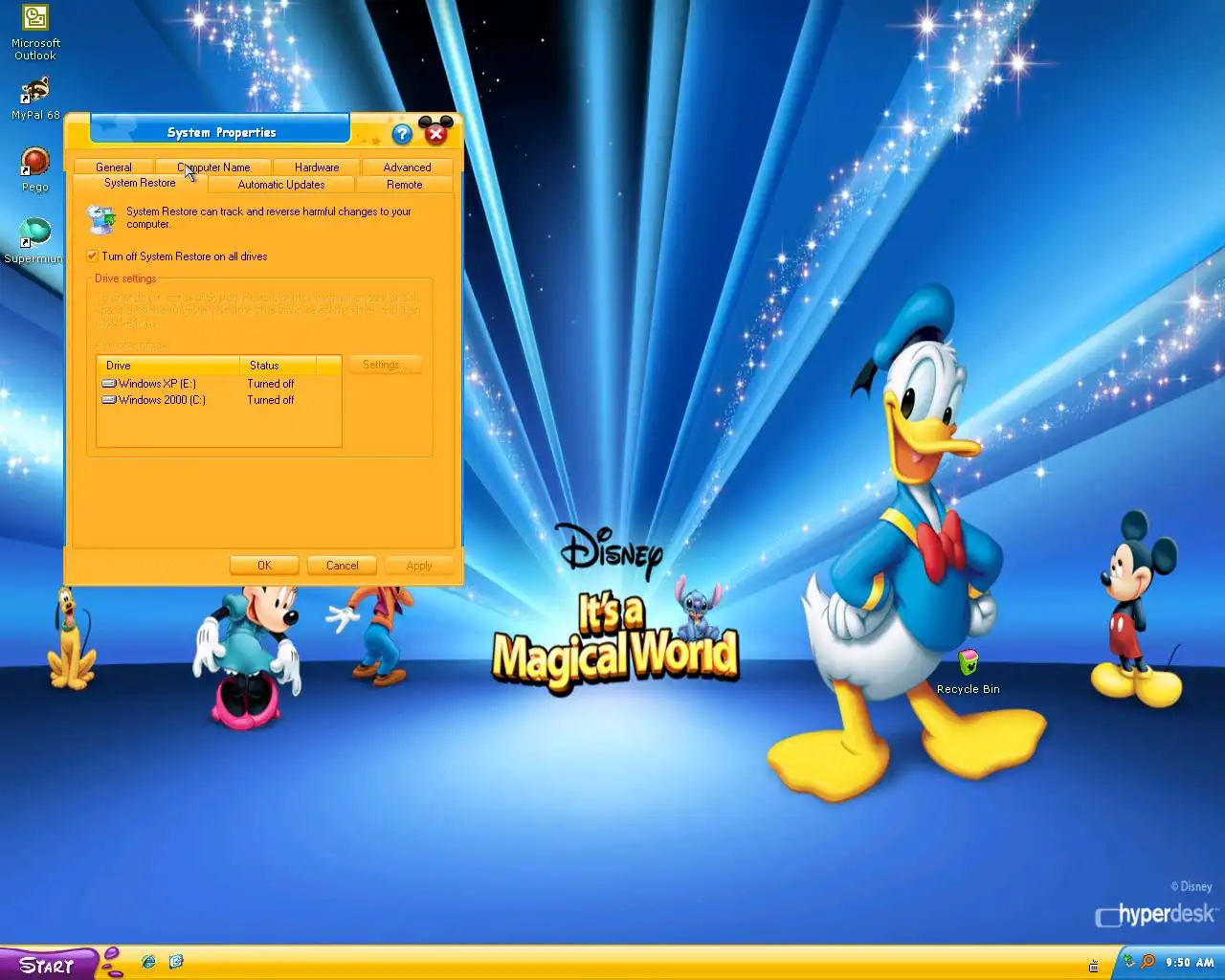
Task: Switch to the General tab
Action: click(x=114, y=167)
